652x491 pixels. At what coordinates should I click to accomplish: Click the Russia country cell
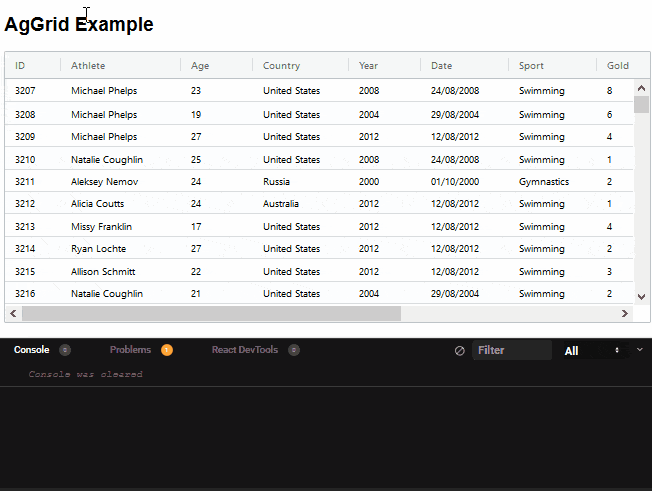(x=276, y=182)
